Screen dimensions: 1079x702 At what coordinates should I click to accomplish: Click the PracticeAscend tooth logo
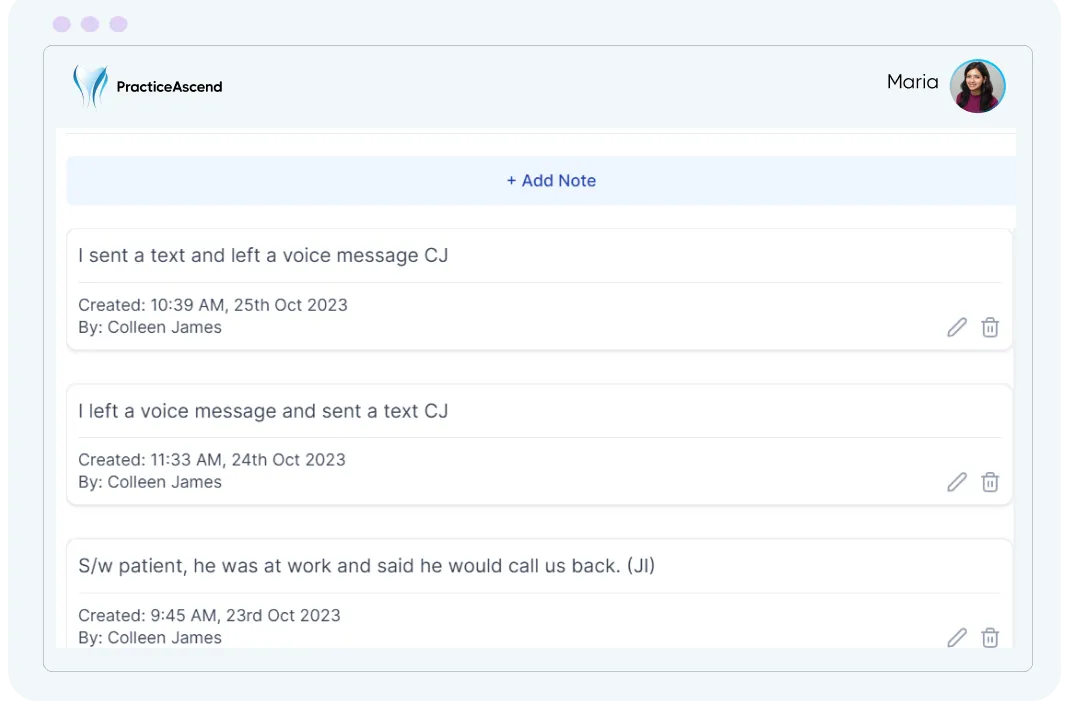click(x=90, y=86)
